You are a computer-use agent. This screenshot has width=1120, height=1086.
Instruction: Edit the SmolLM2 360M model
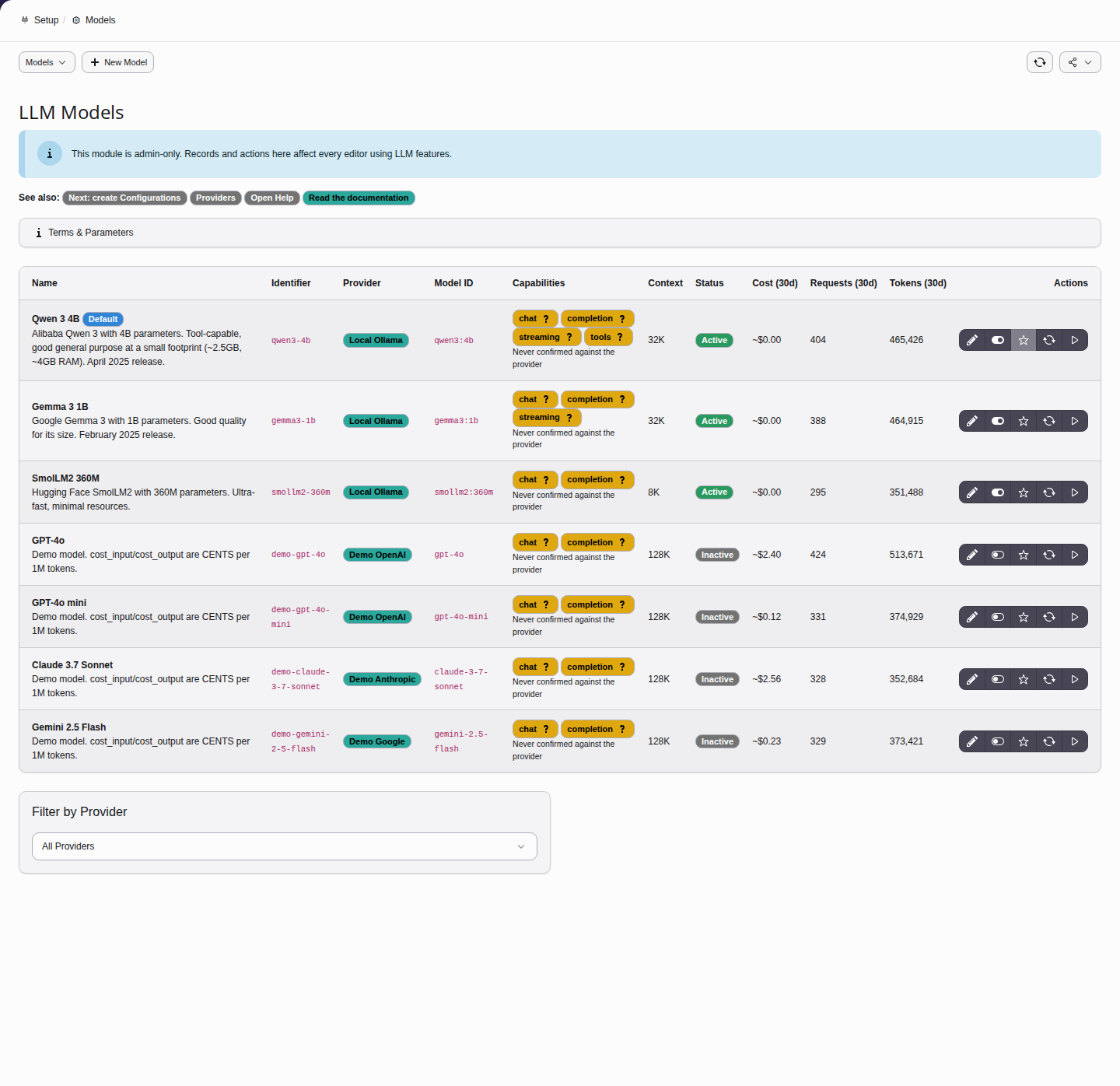(x=972, y=492)
